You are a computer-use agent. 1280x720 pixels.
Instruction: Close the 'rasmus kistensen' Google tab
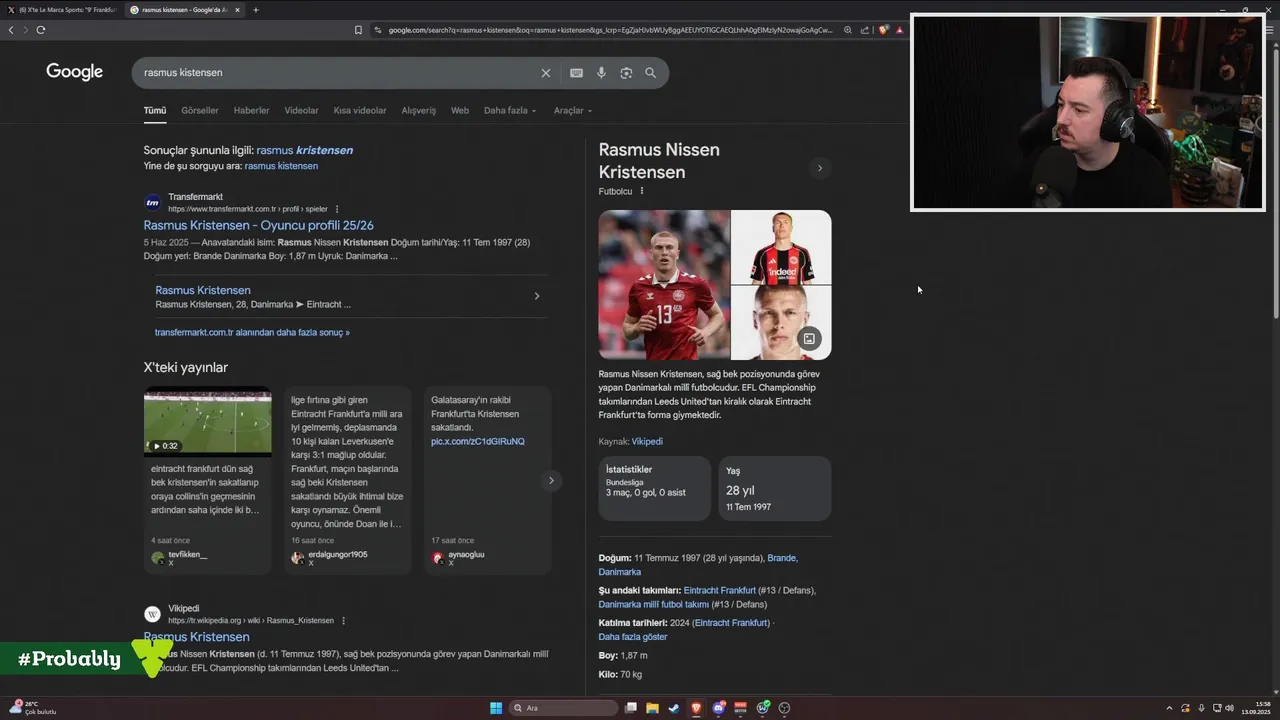[237, 10]
